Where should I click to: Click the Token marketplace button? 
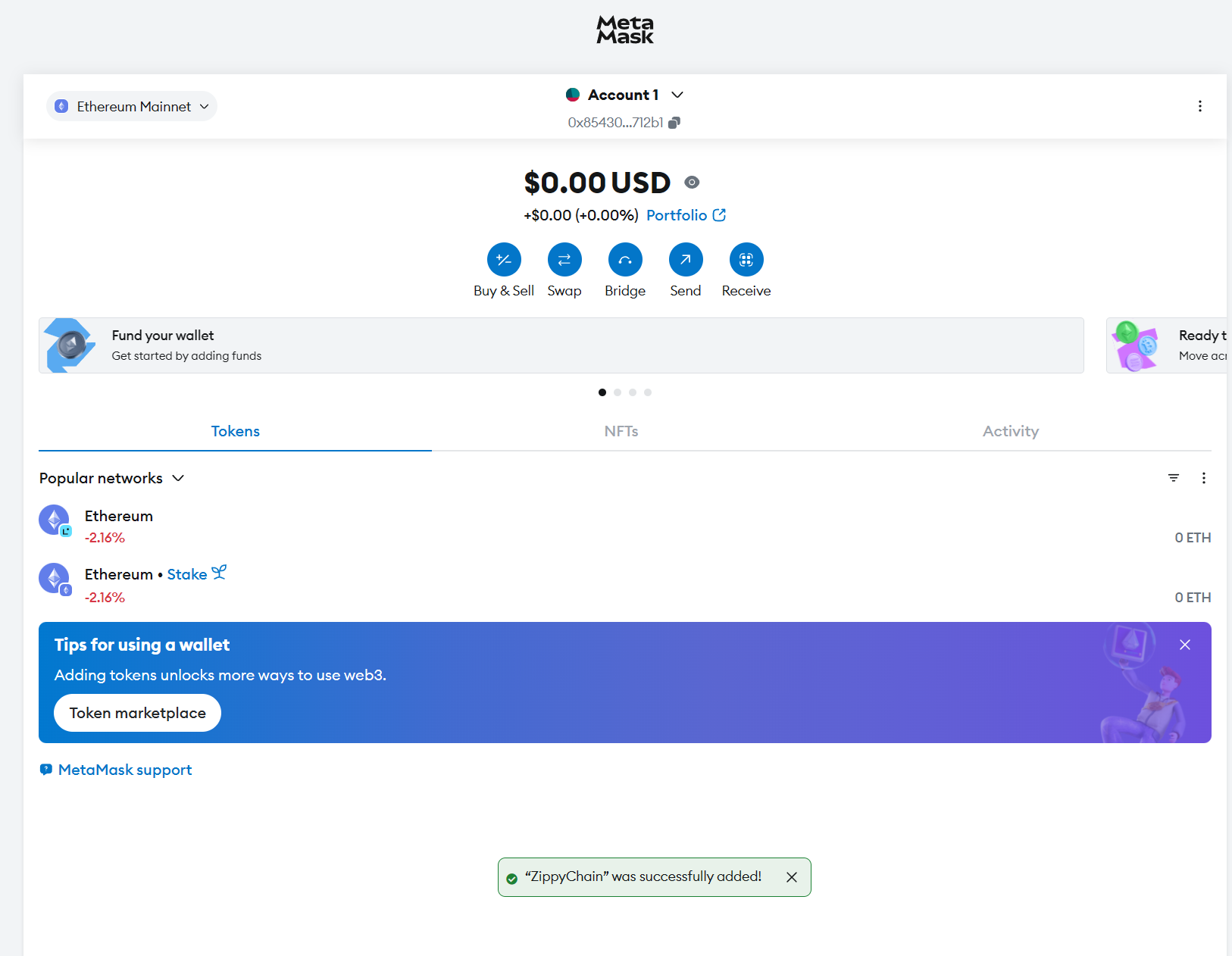(x=137, y=713)
